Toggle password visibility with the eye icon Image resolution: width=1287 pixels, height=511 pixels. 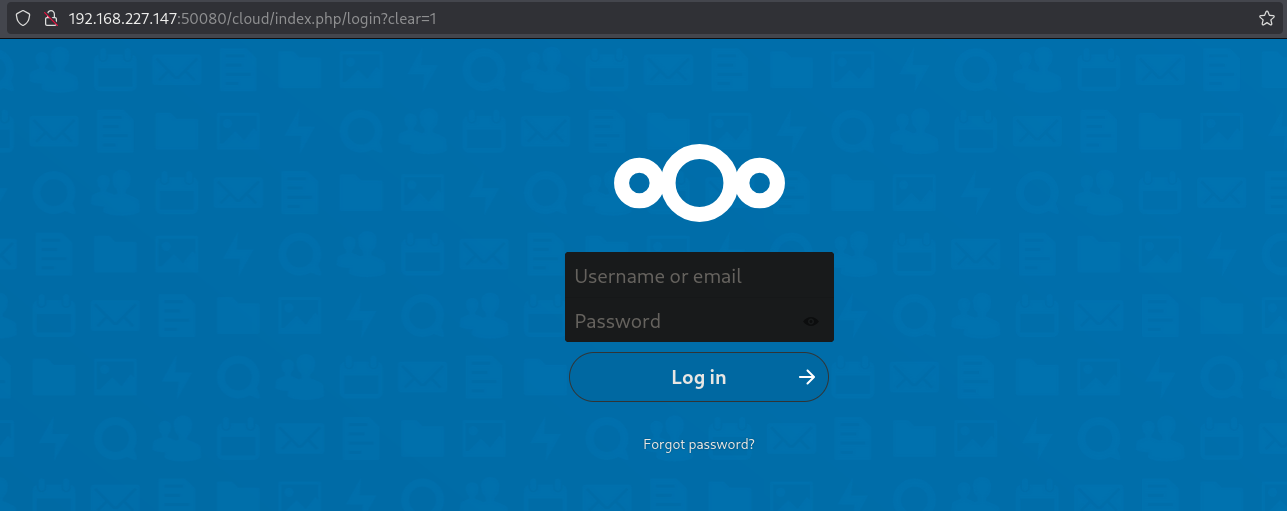click(811, 321)
